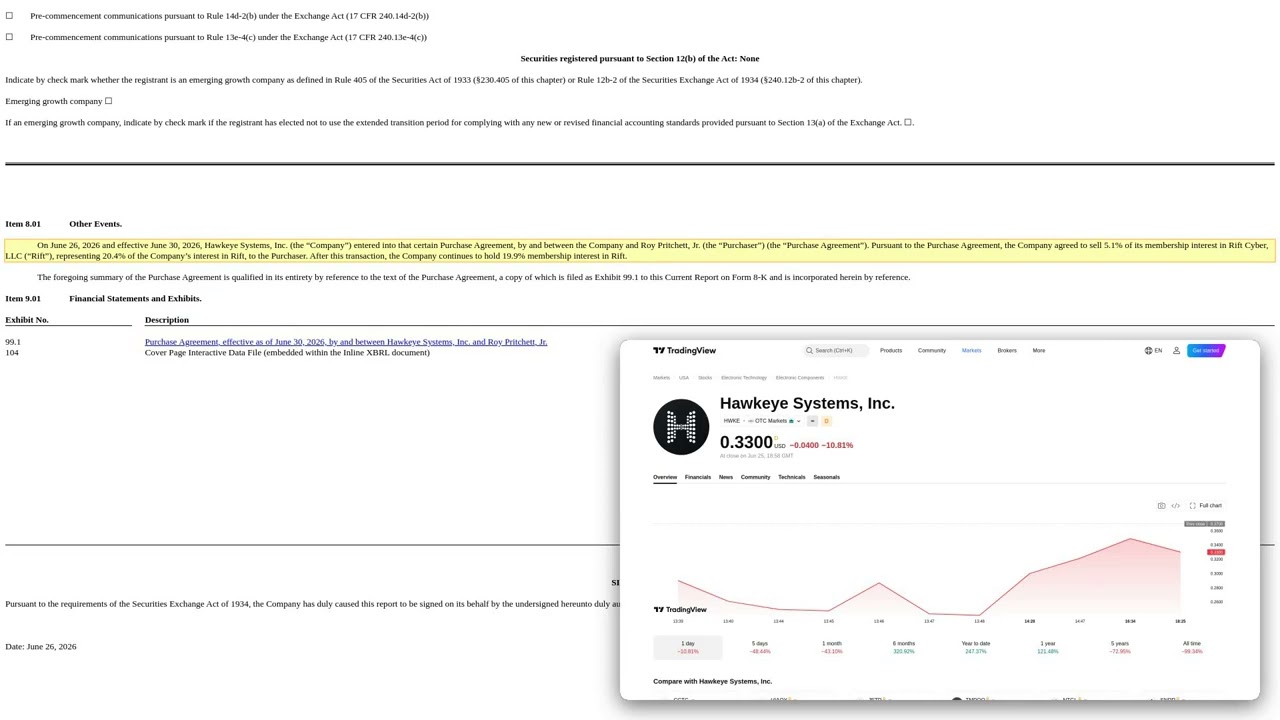The image size is (1280, 720).
Task: Click the Compare with Hawkeye Systems heading
Action: (x=712, y=682)
